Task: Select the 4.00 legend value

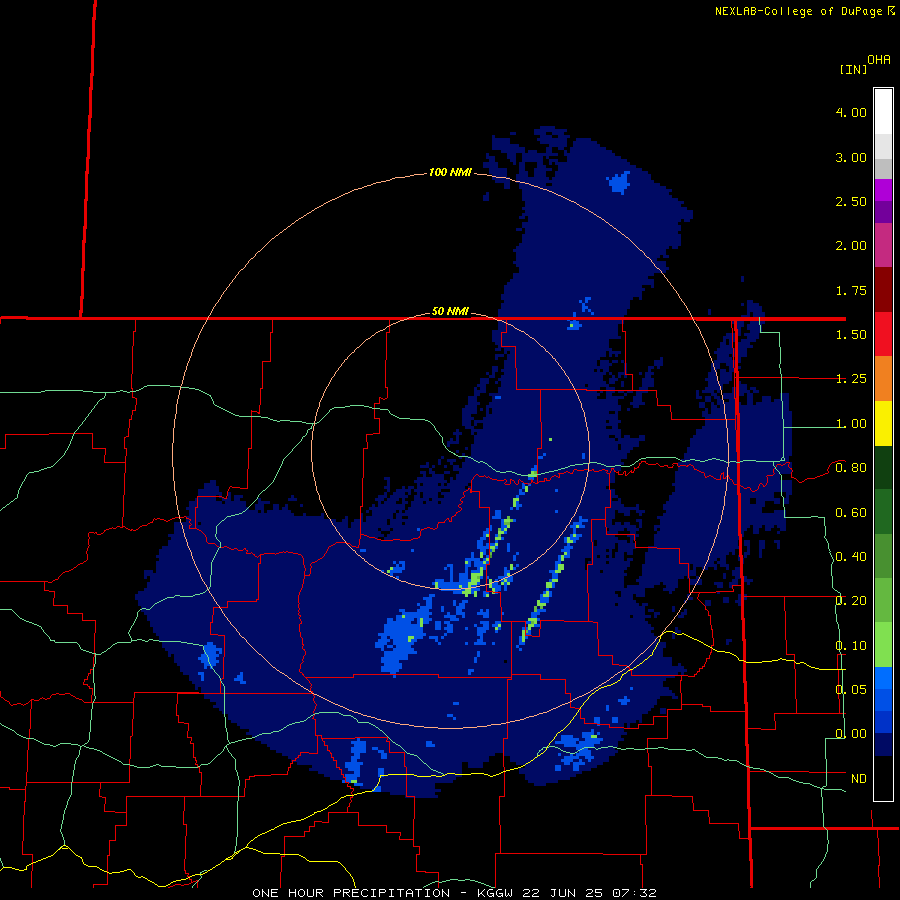Action: [x=851, y=112]
